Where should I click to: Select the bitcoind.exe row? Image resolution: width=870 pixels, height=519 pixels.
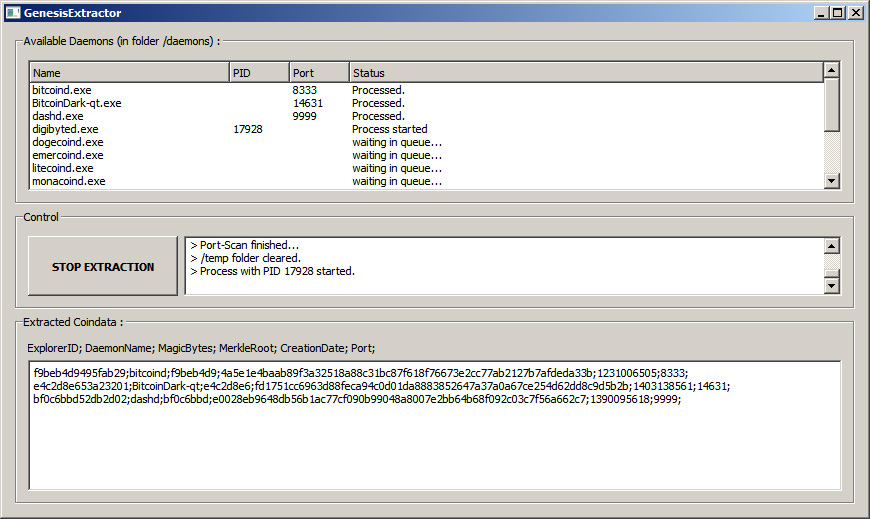click(427, 90)
